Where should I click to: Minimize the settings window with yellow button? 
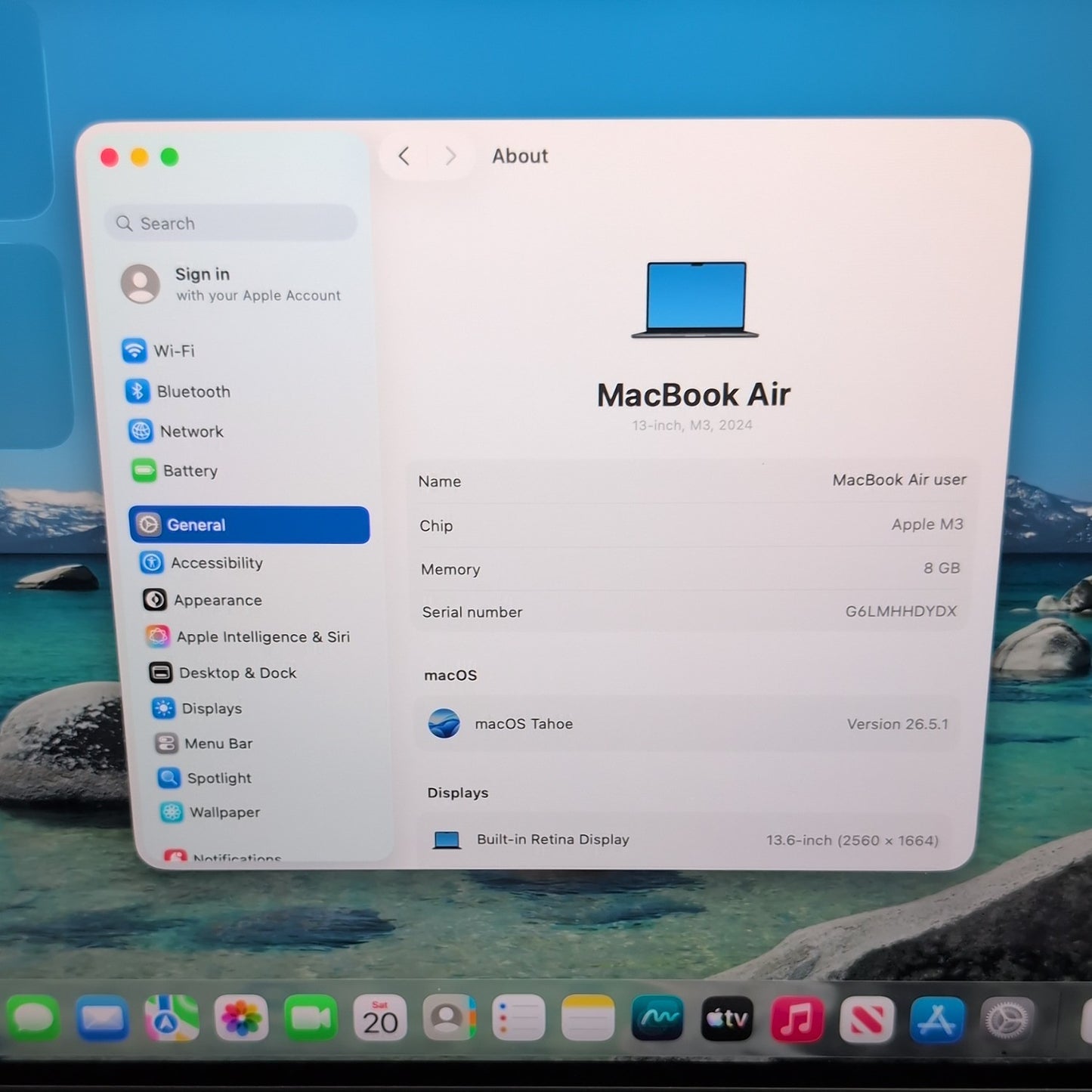click(140, 157)
